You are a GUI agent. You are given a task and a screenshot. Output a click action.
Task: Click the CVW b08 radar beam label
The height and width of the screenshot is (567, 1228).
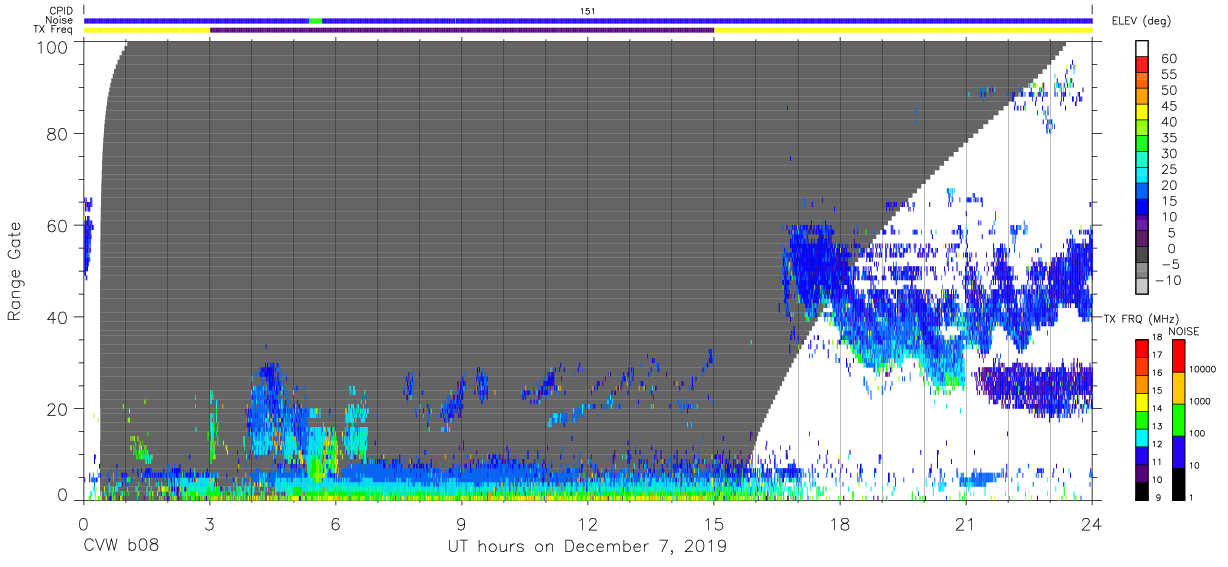pos(122,547)
